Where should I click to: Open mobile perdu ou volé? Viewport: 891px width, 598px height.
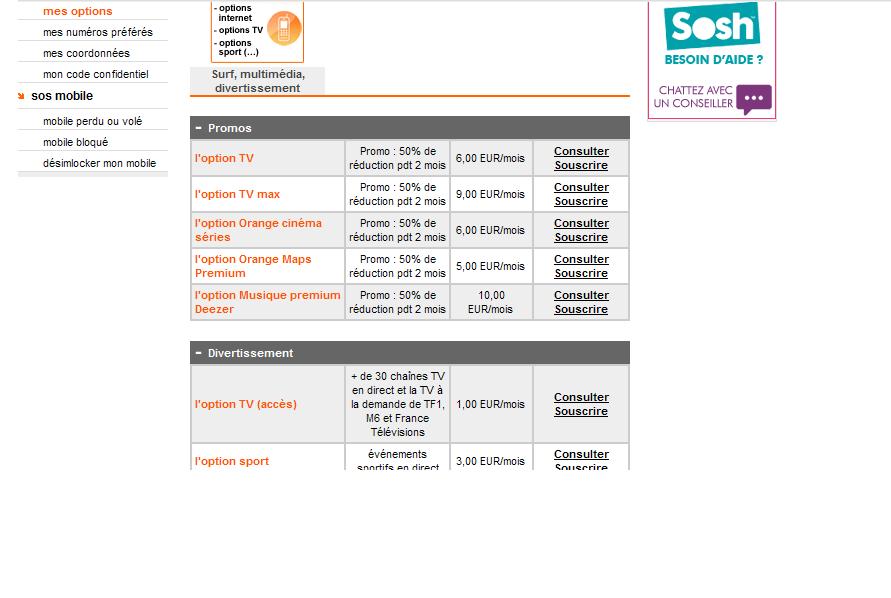click(x=93, y=122)
